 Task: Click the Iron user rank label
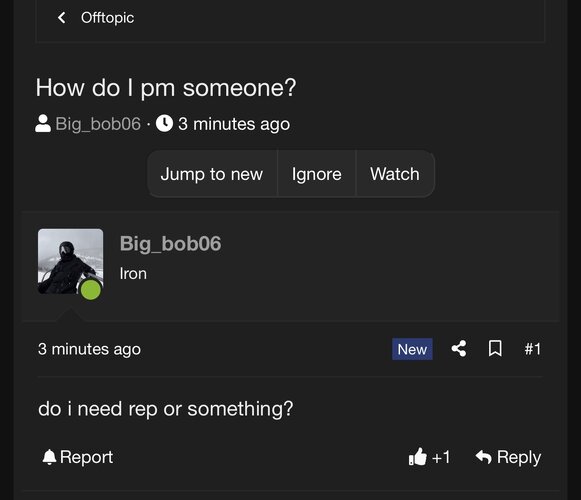133,274
